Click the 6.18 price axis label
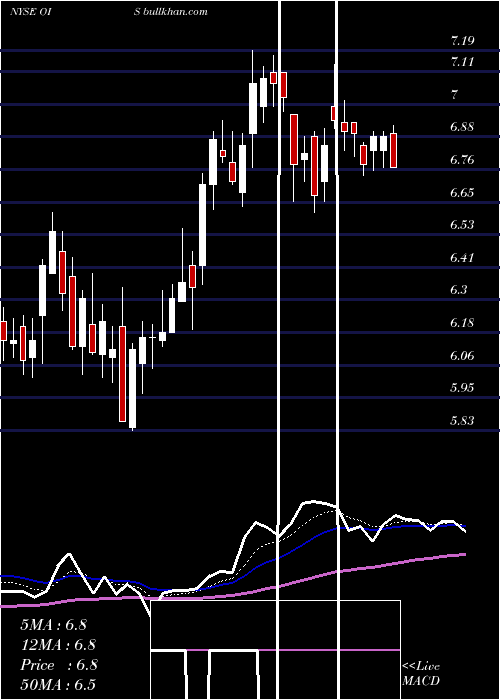This screenshot has width=500, height=700. 462,323
